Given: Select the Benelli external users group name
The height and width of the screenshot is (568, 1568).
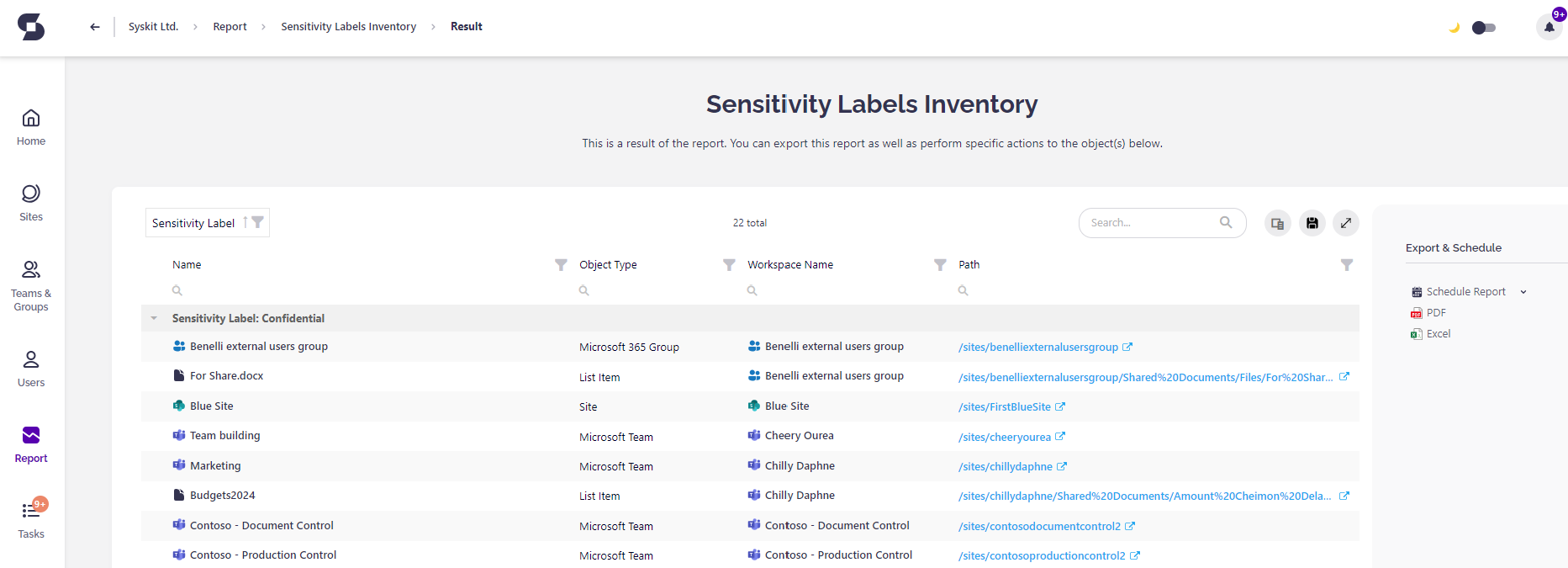Looking at the screenshot, I should (x=259, y=346).
